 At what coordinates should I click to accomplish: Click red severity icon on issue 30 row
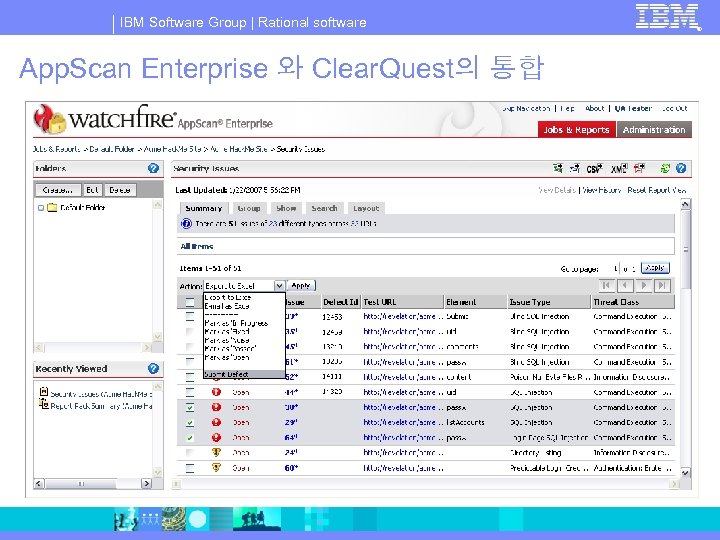tap(216, 407)
